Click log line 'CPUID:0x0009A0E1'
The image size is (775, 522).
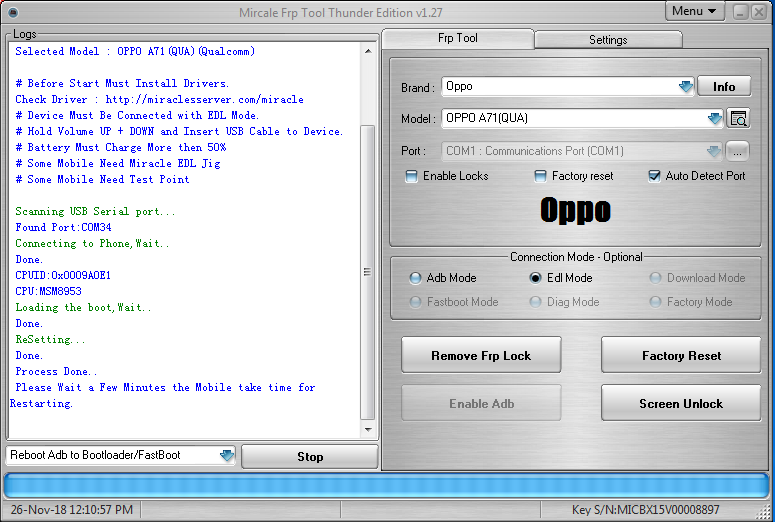pos(63,275)
